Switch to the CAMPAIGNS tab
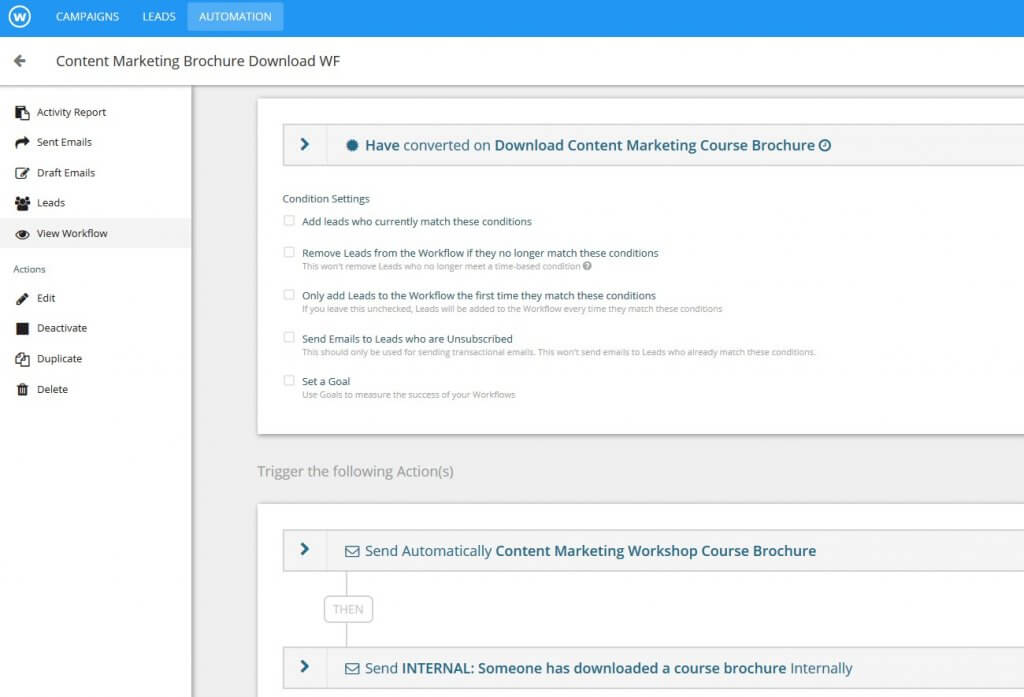Screen dimensions: 1024x697 coord(88,16)
